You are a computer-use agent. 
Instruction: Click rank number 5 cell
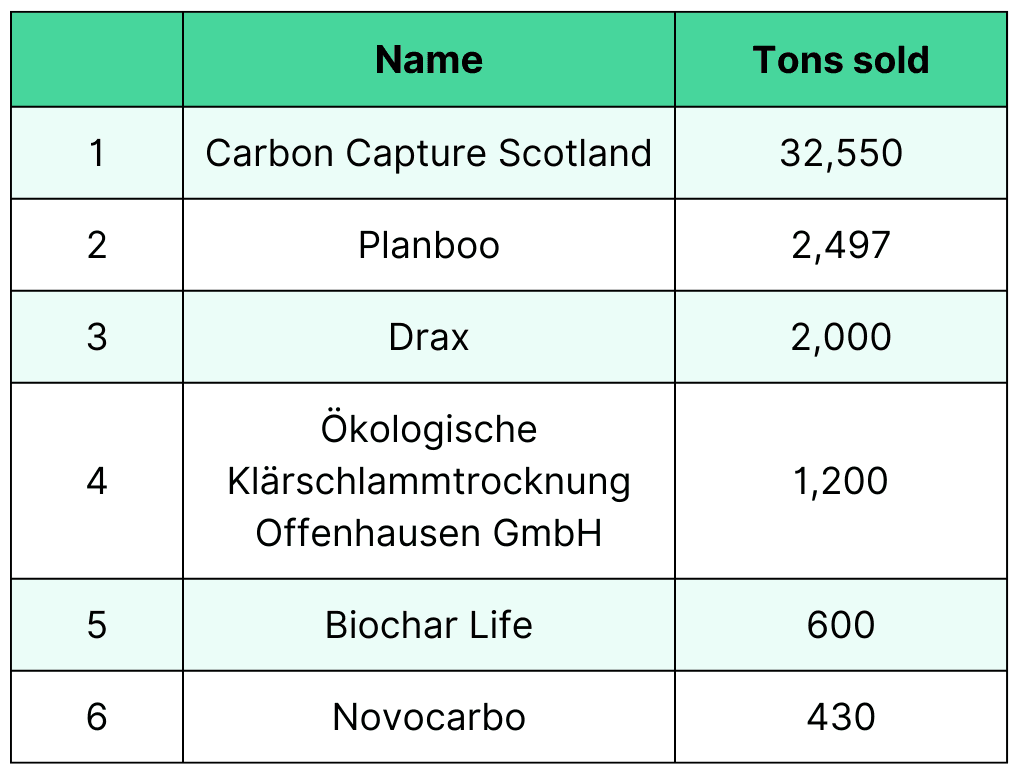(x=97, y=625)
